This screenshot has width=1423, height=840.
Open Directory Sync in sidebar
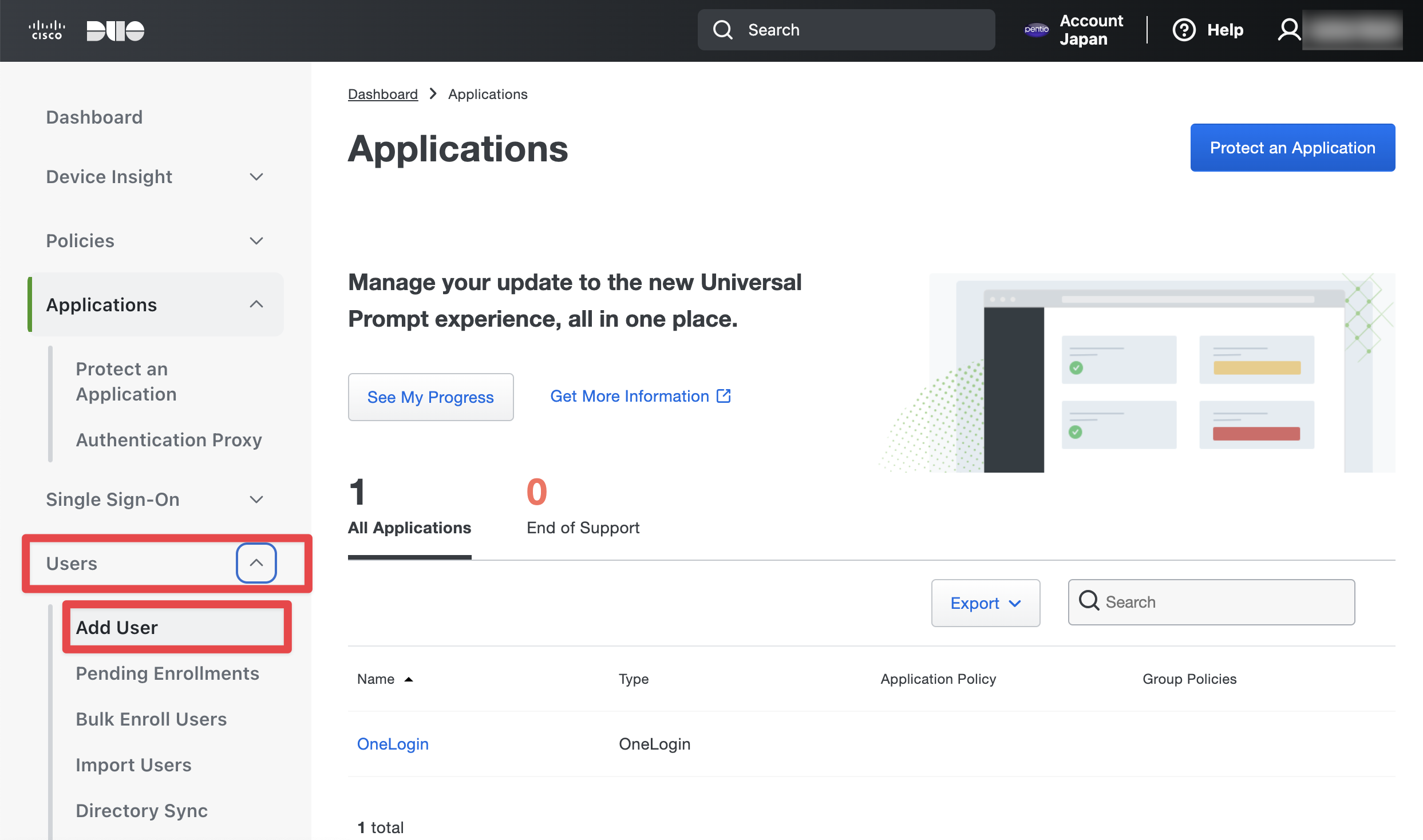(142, 811)
